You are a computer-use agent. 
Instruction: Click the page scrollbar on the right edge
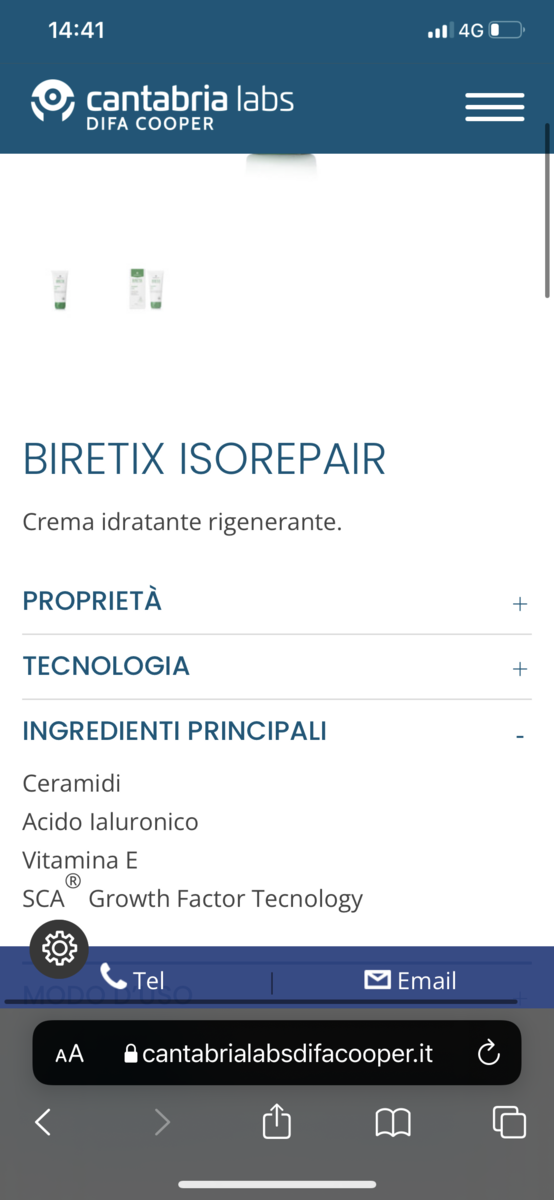(x=547, y=210)
